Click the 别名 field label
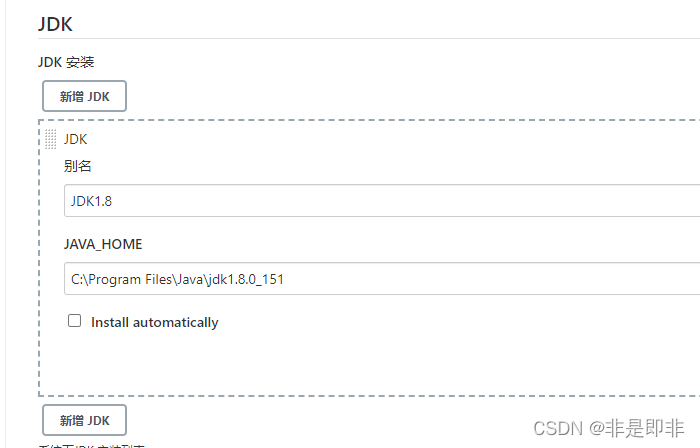Screen dimensions: 700x448 click(x=78, y=166)
